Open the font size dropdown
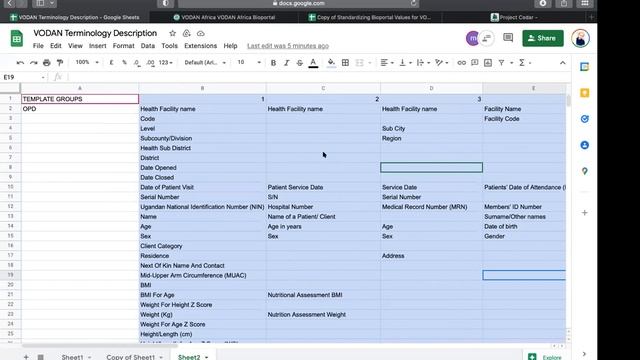Viewport: 640px width, 360px height. (x=249, y=62)
